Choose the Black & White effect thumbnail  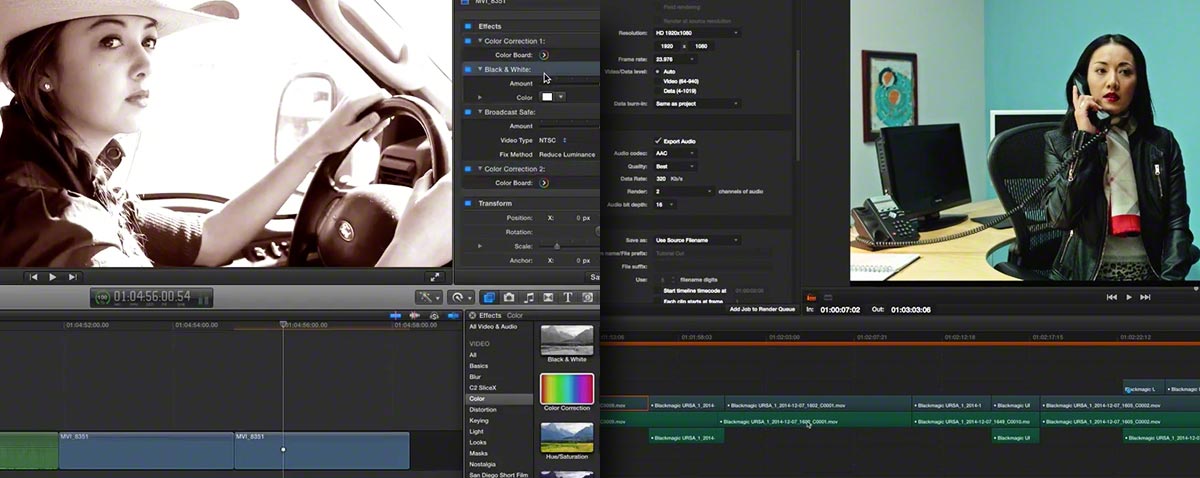click(567, 340)
